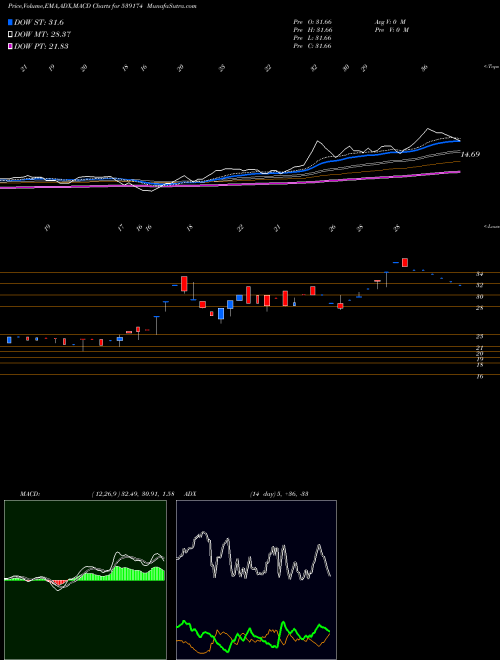Click the 14.69 label beside EMA lines
This screenshot has width=500, height=660.
coord(470,154)
